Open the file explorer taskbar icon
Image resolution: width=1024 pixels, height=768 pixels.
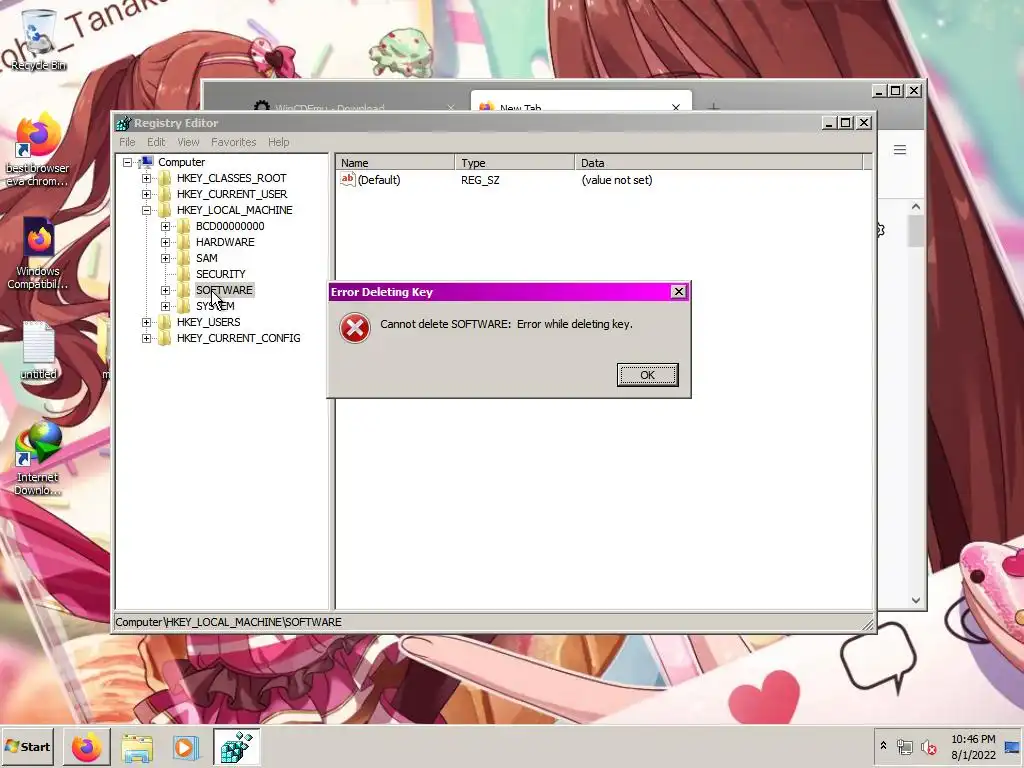(137, 748)
